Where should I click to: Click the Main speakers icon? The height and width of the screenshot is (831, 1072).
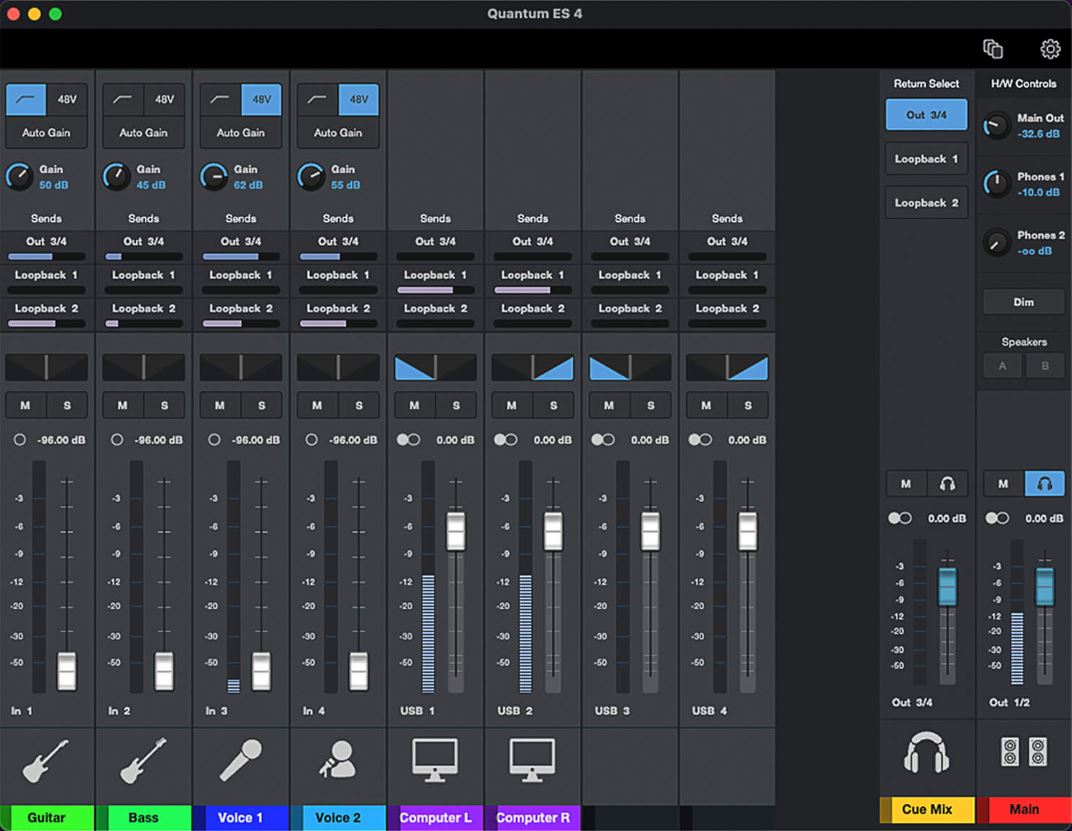coord(1024,753)
